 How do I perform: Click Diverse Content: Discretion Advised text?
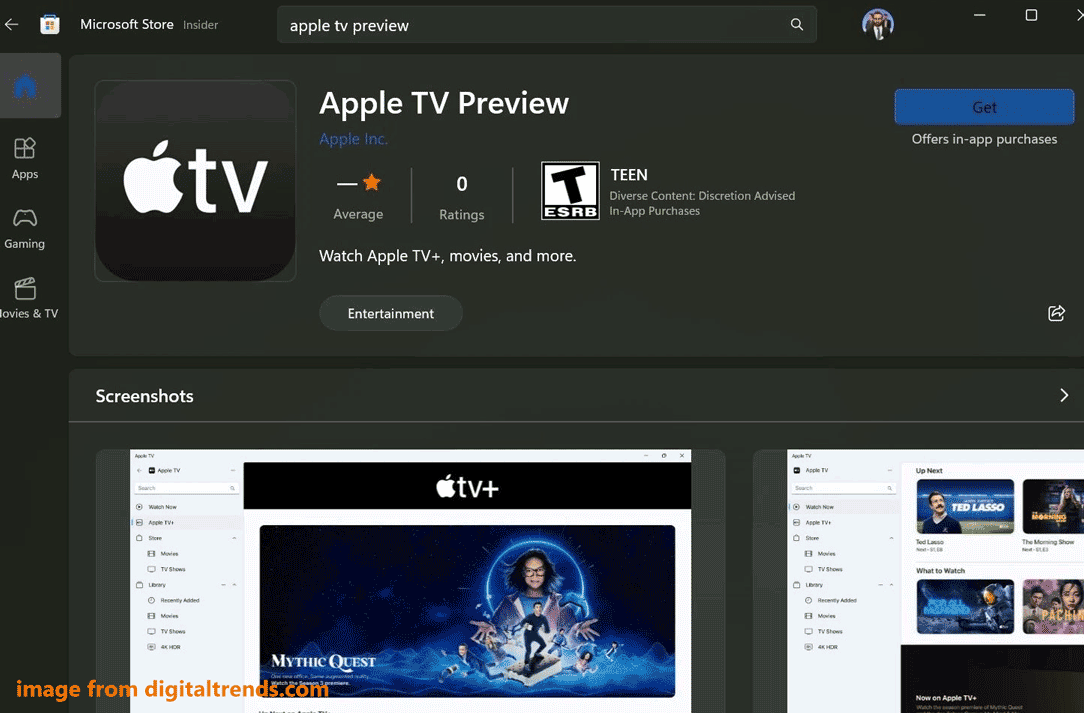(x=702, y=196)
